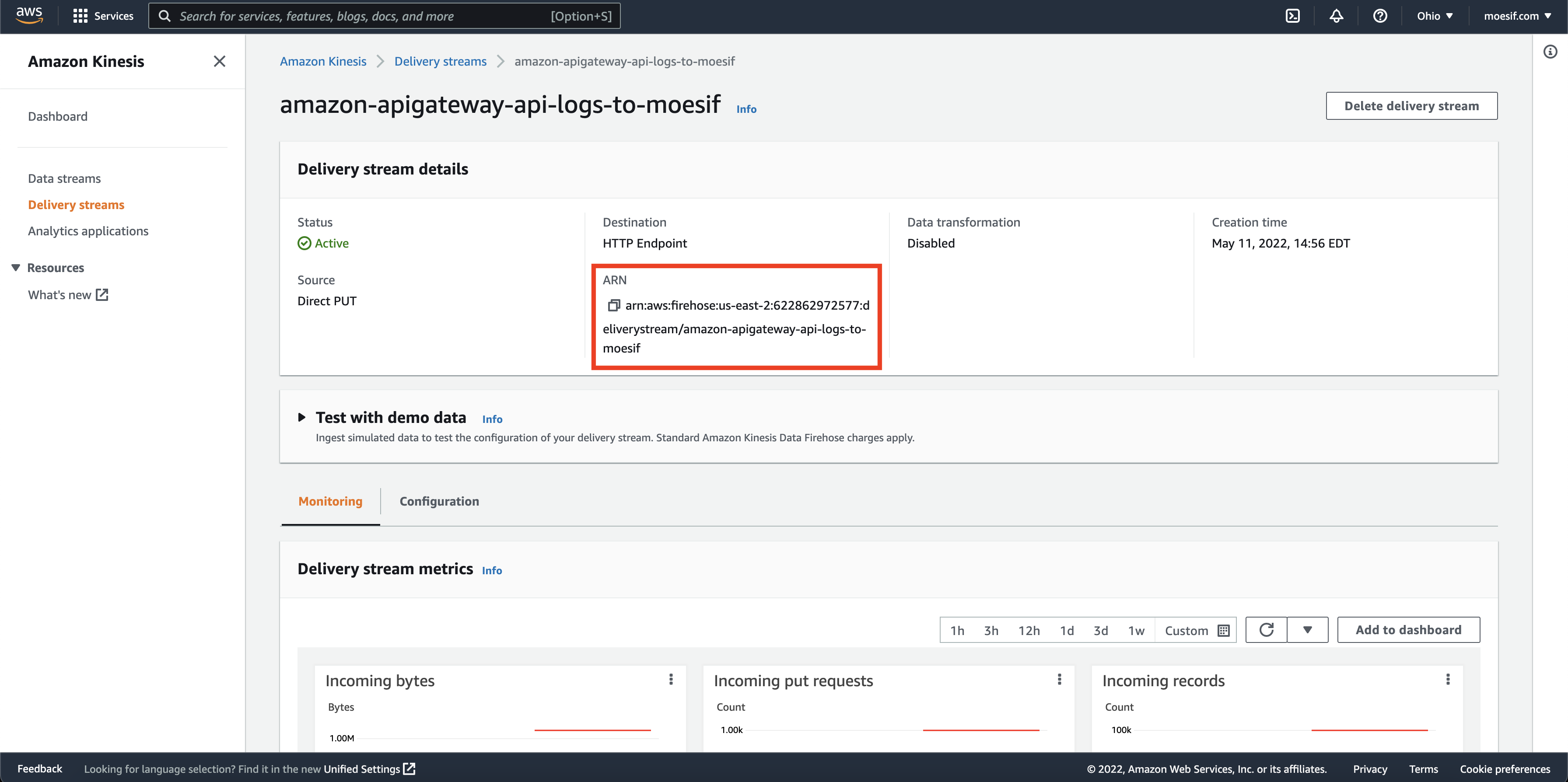Select the Monitoring tab

(330, 502)
